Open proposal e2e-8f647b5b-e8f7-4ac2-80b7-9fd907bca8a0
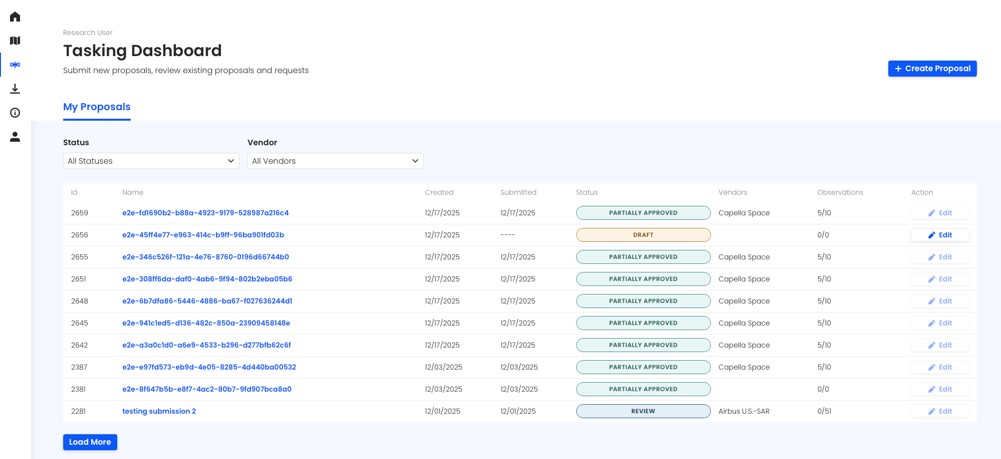The image size is (1001, 459). pyautogui.click(x=207, y=389)
